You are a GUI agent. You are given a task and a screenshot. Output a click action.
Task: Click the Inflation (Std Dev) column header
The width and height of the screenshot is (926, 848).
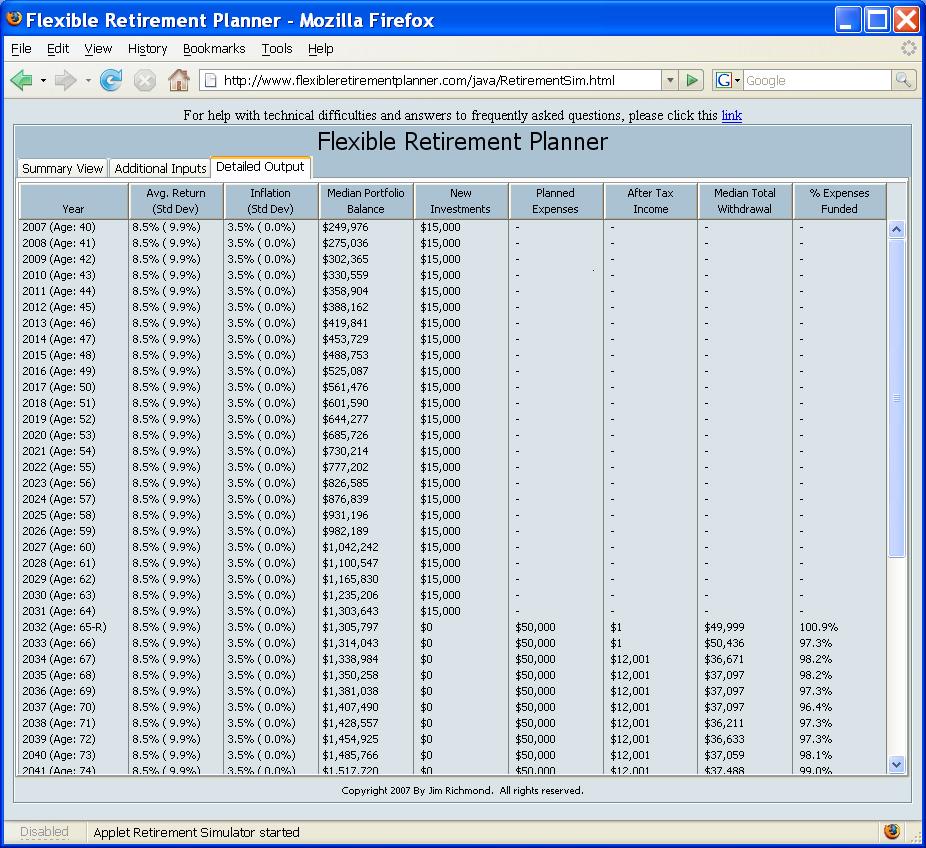coord(270,201)
